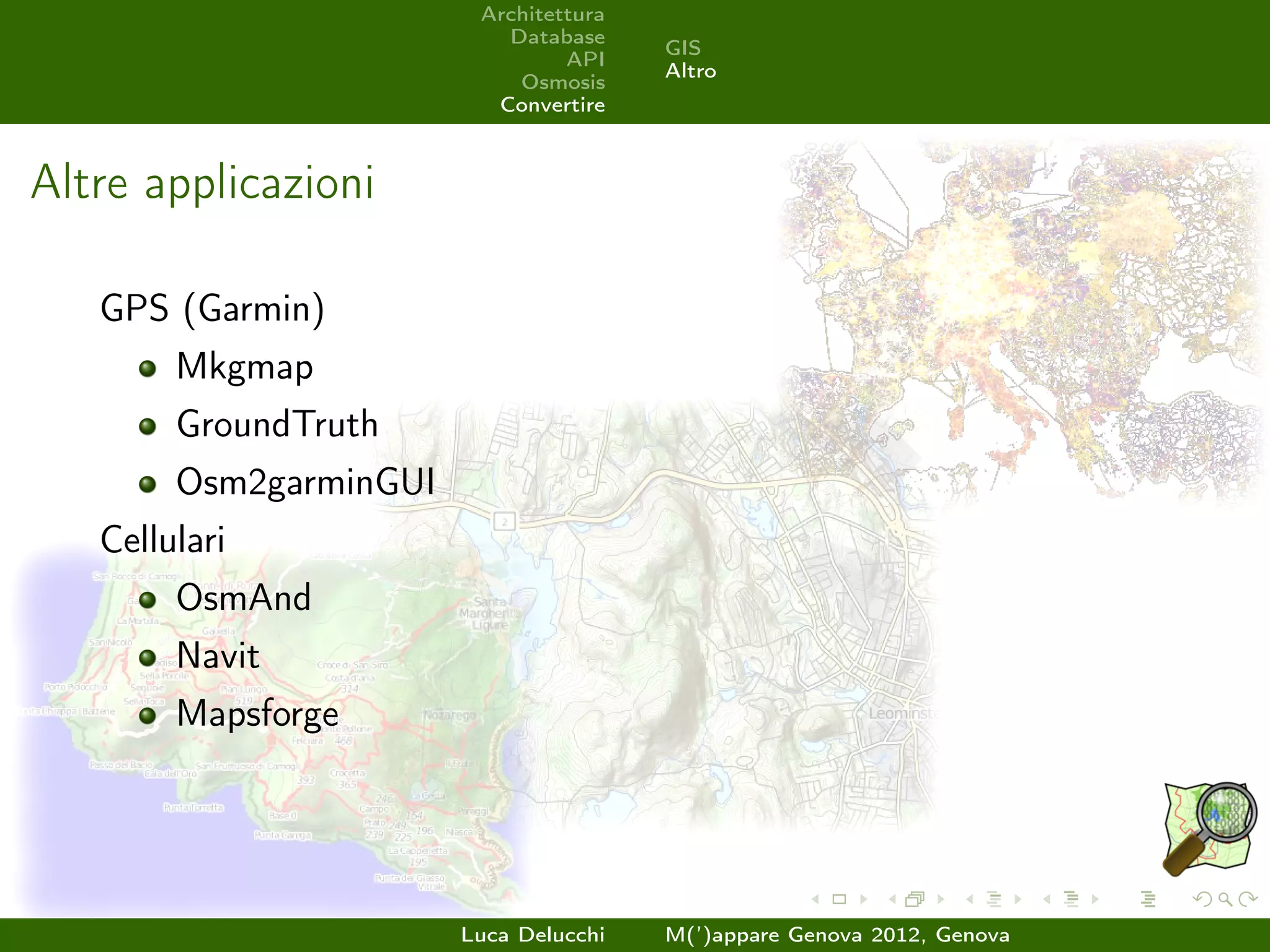Click the subsection navigation icon
The width and height of the screenshot is (1270, 952).
[994, 899]
